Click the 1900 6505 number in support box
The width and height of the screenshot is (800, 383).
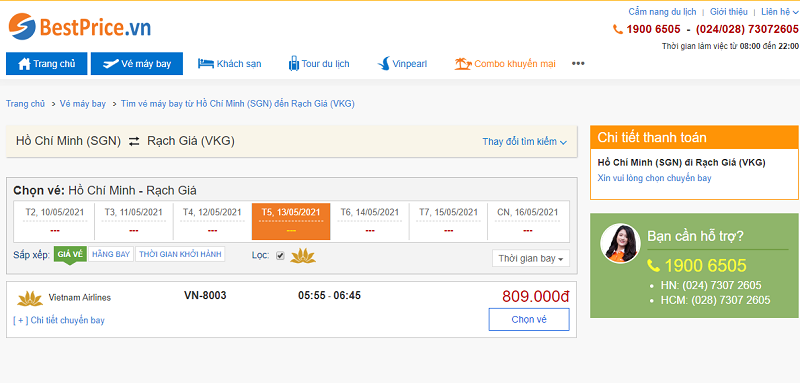[x=706, y=266]
